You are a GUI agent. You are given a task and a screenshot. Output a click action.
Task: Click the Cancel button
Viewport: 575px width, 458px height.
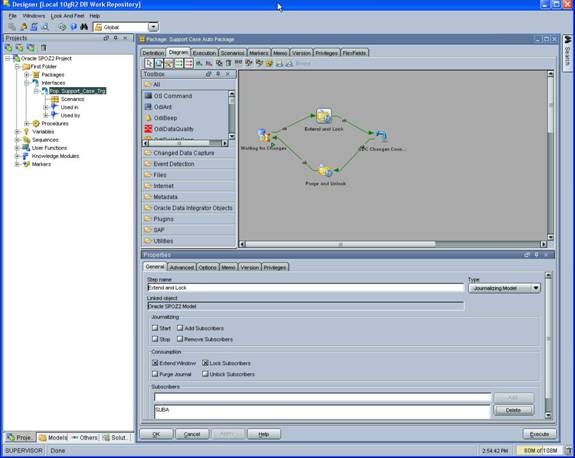[x=192, y=434]
